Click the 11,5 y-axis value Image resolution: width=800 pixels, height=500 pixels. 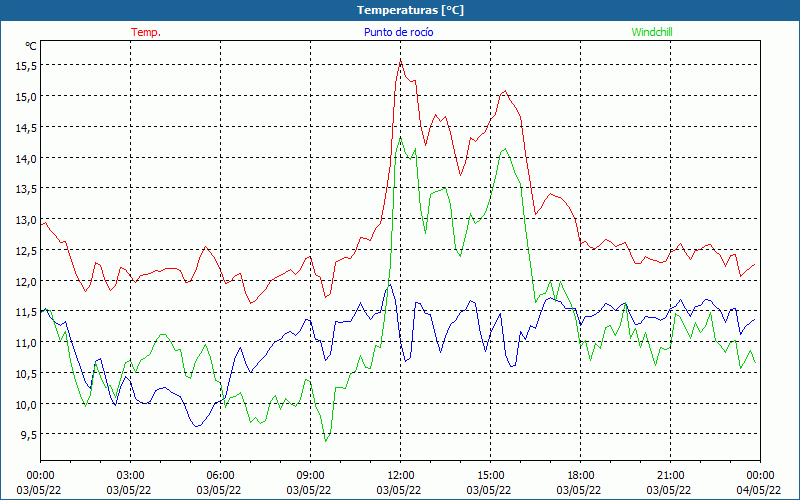tap(26, 312)
